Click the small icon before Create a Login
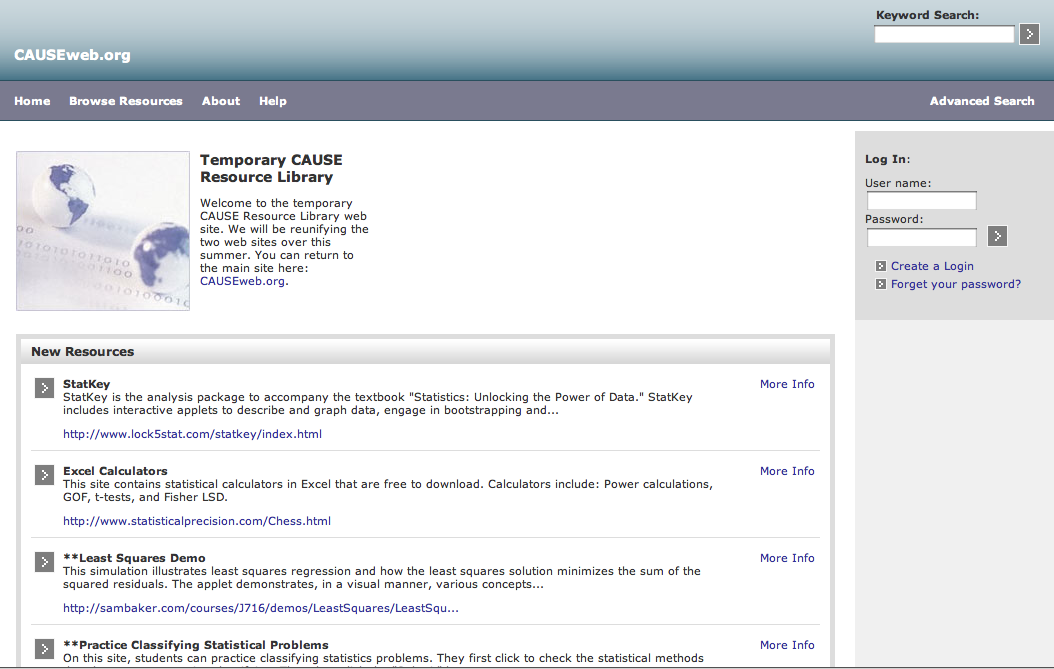 point(881,266)
